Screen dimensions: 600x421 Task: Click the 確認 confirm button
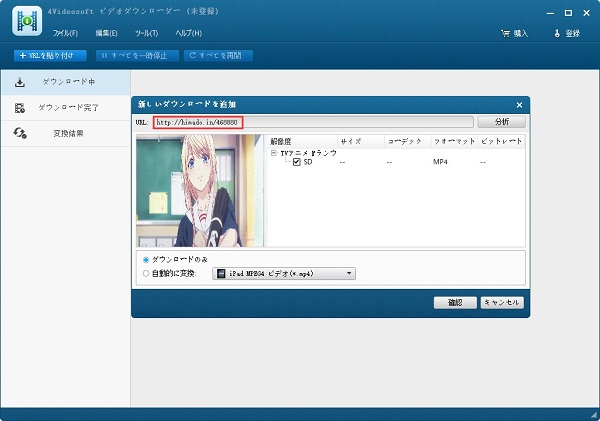455,303
